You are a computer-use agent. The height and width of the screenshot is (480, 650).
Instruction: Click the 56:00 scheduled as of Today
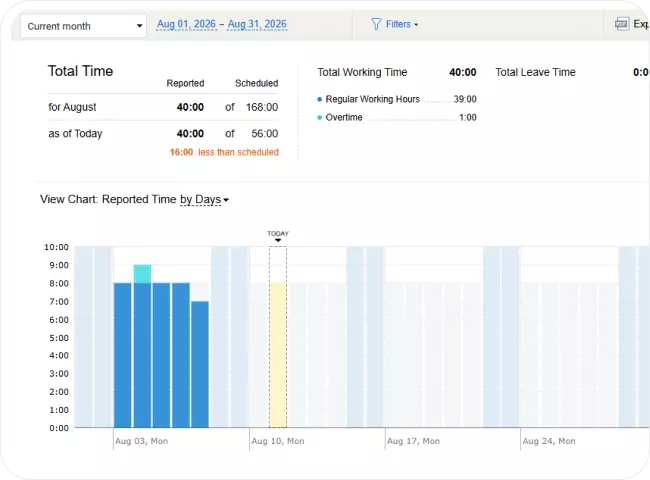click(264, 133)
